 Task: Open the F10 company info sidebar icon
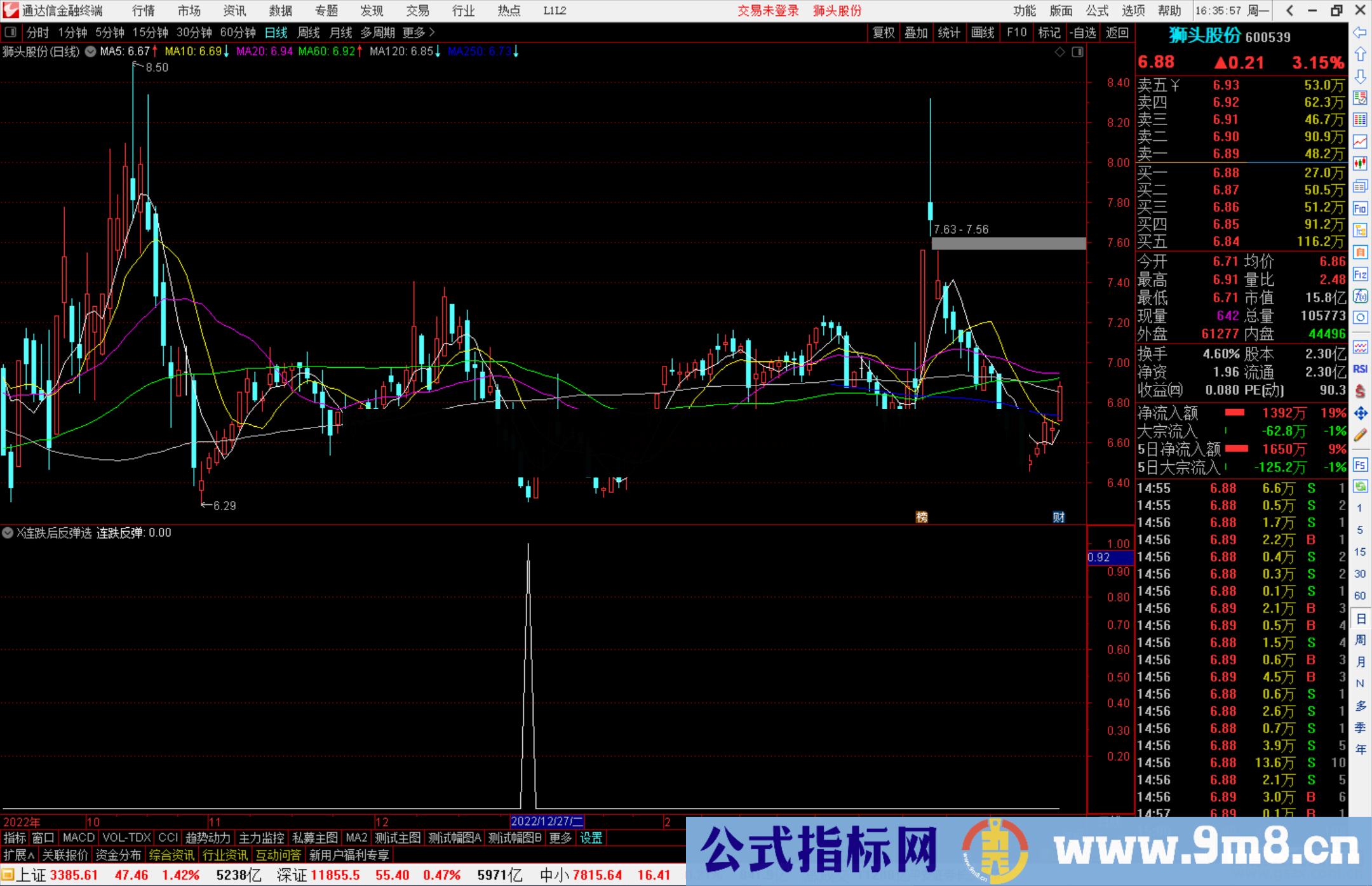pyautogui.click(x=1360, y=208)
